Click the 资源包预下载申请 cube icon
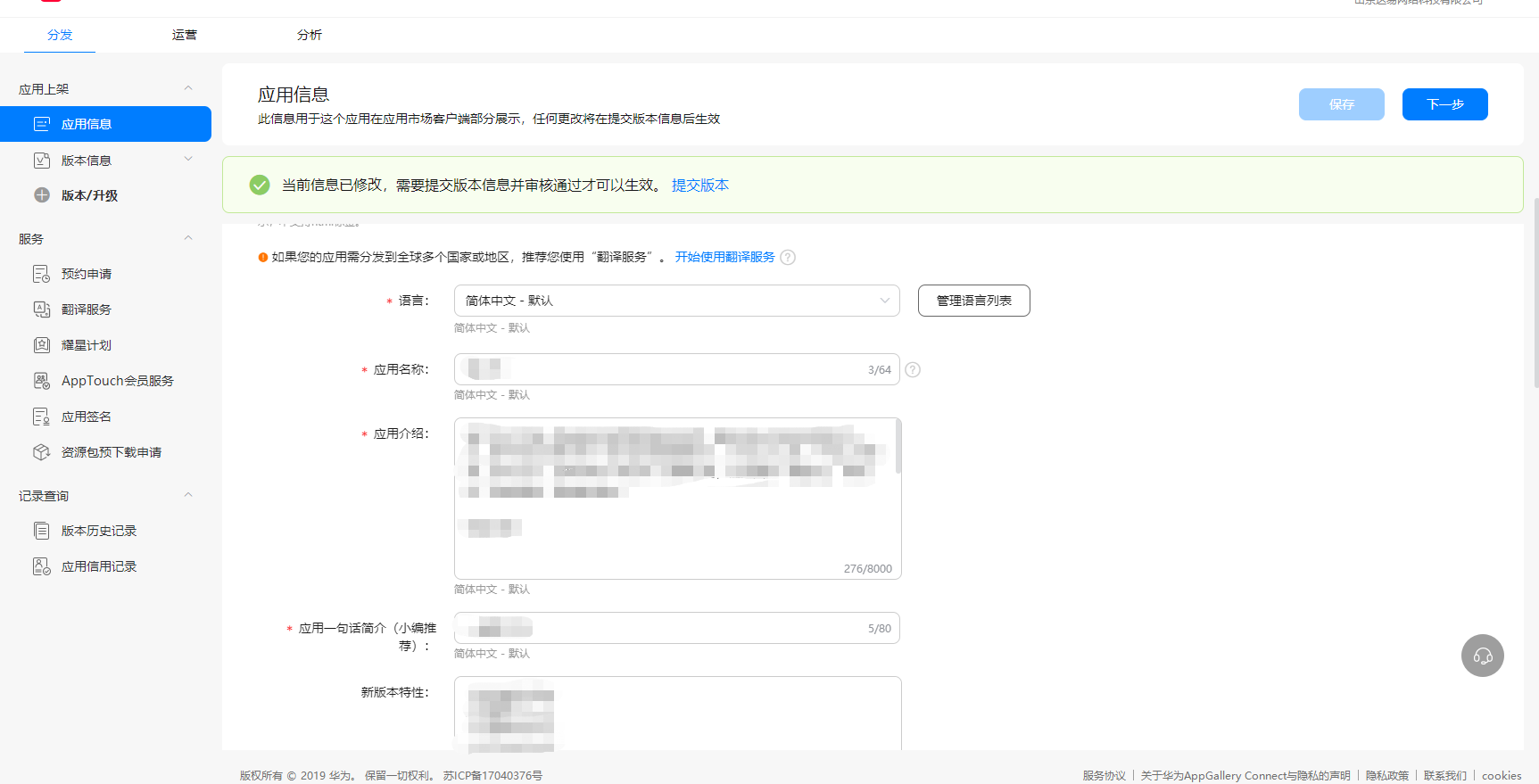The image size is (1539, 784). coord(42,452)
